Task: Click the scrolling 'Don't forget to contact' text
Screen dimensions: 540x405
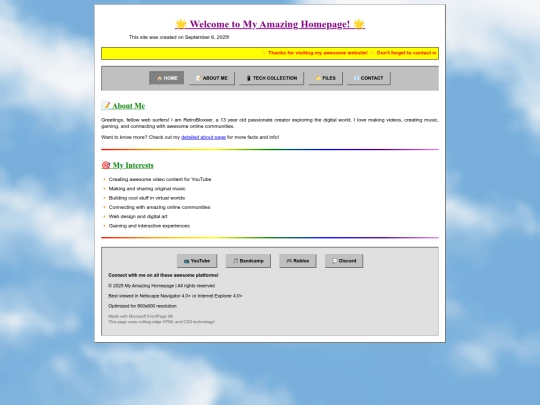Action: (x=406, y=53)
